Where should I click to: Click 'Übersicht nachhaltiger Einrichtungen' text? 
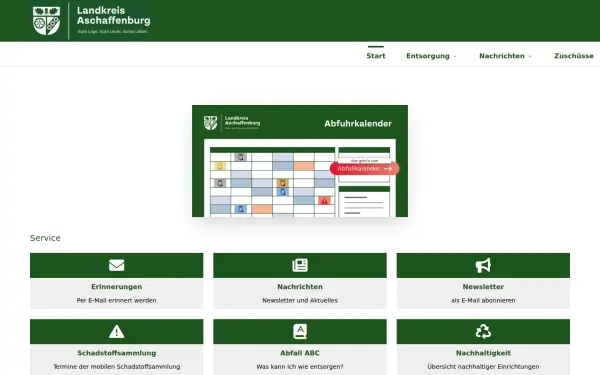[x=483, y=367]
